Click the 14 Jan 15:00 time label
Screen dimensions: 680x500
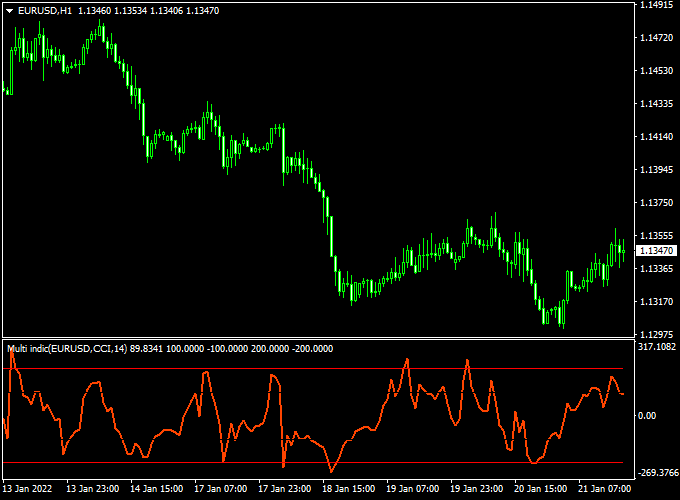click(x=157, y=489)
